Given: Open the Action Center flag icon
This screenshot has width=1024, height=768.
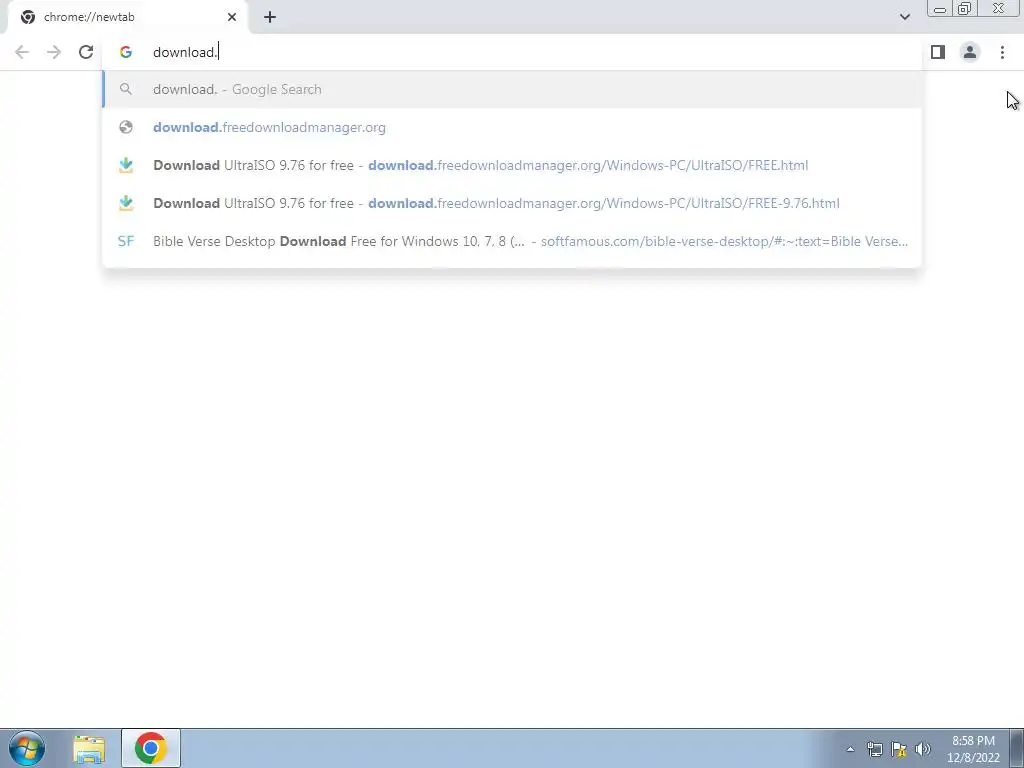Looking at the screenshot, I should (899, 749).
